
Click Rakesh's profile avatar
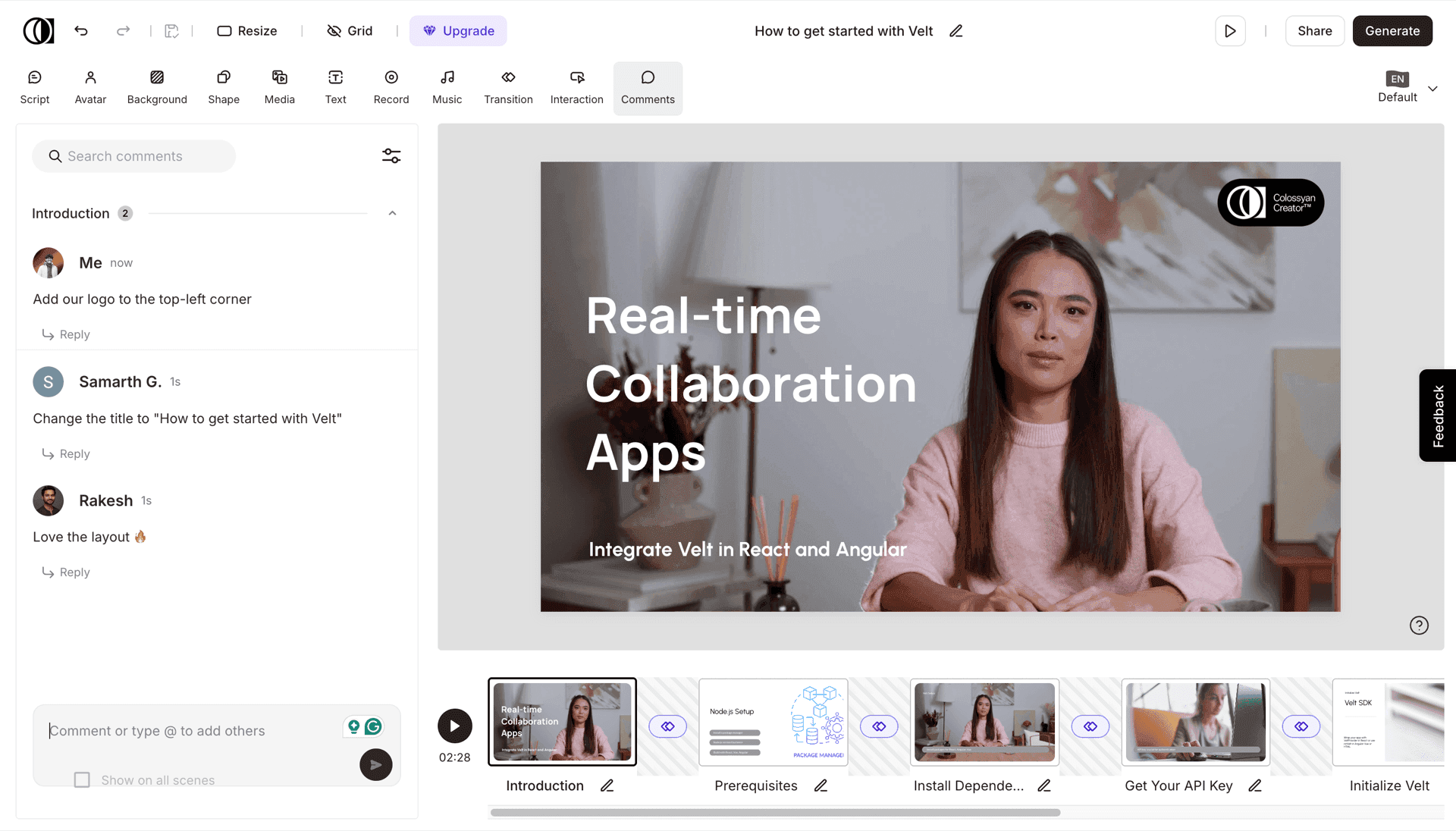[48, 501]
